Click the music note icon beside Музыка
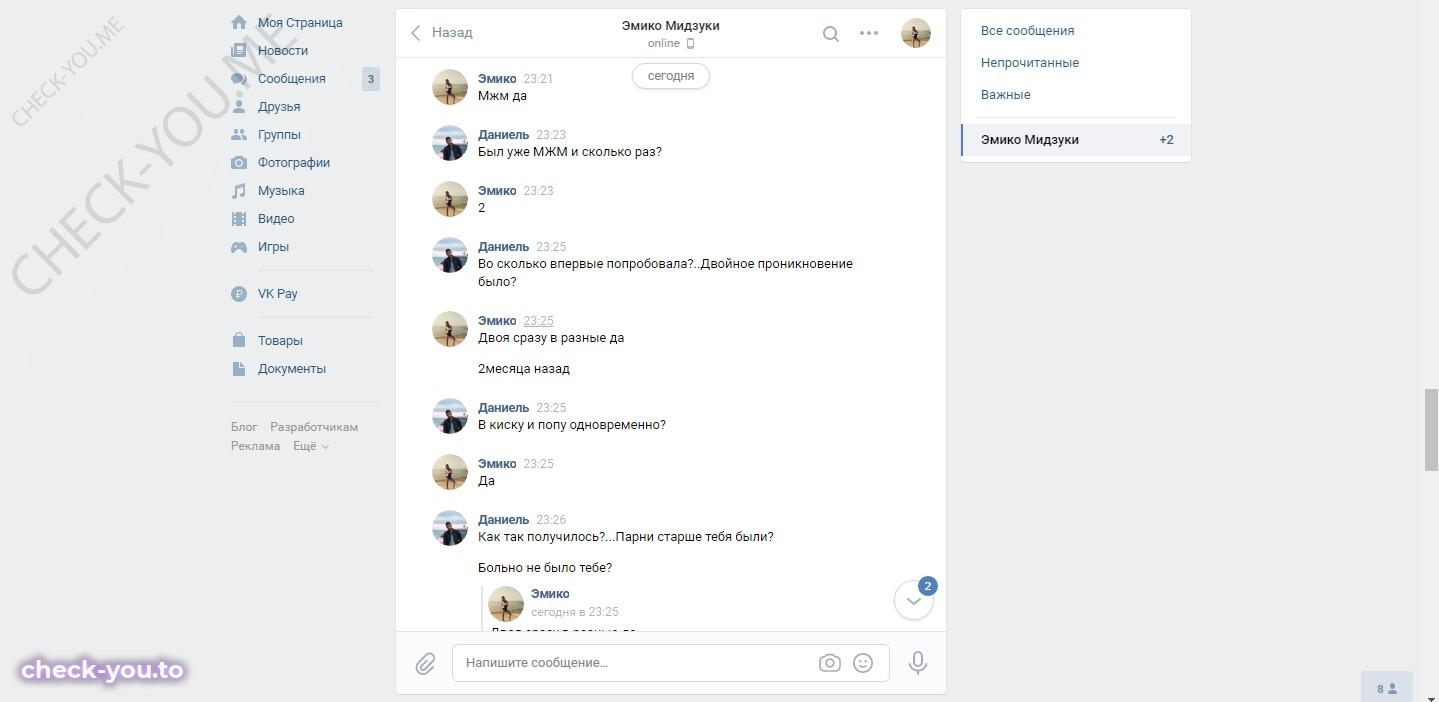The image size is (1439, 702). click(239, 190)
